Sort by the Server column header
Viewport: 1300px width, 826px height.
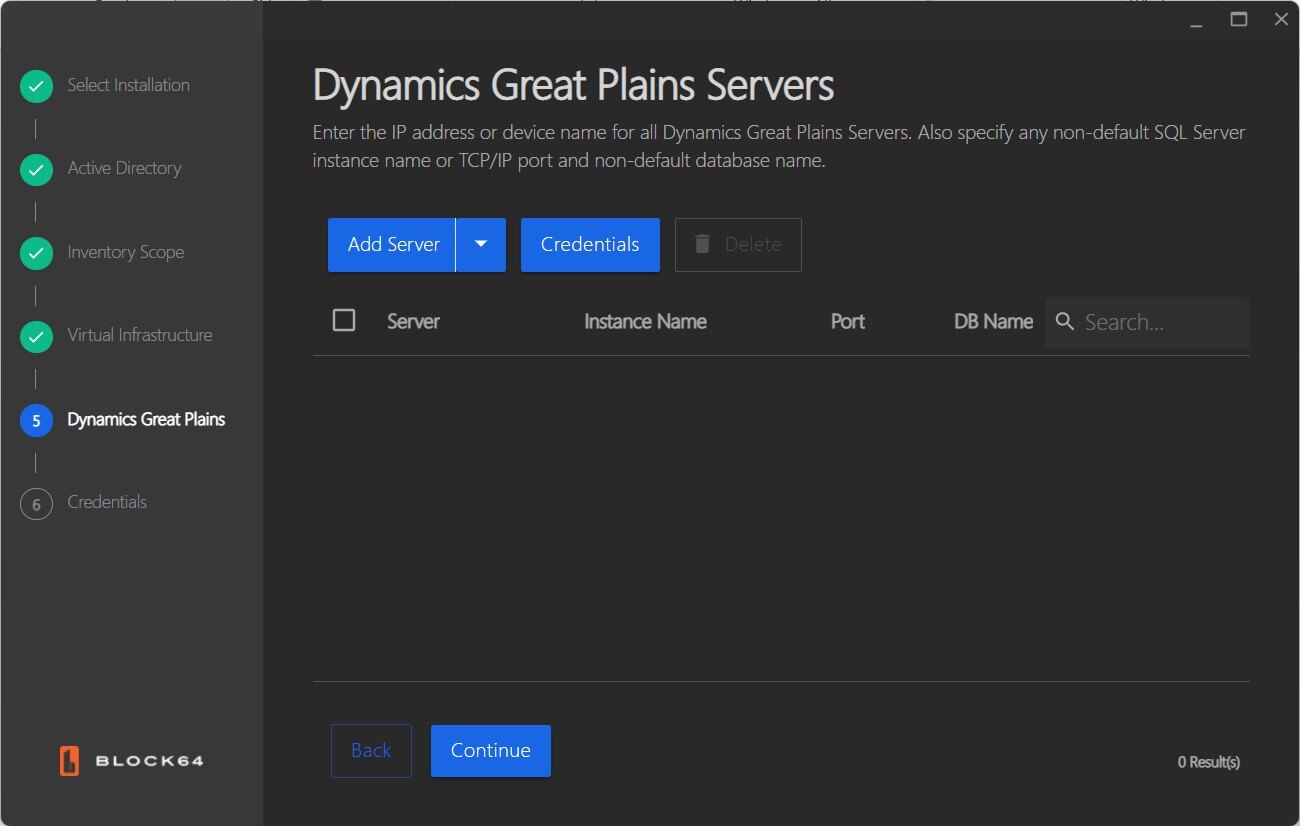pyautogui.click(x=413, y=322)
